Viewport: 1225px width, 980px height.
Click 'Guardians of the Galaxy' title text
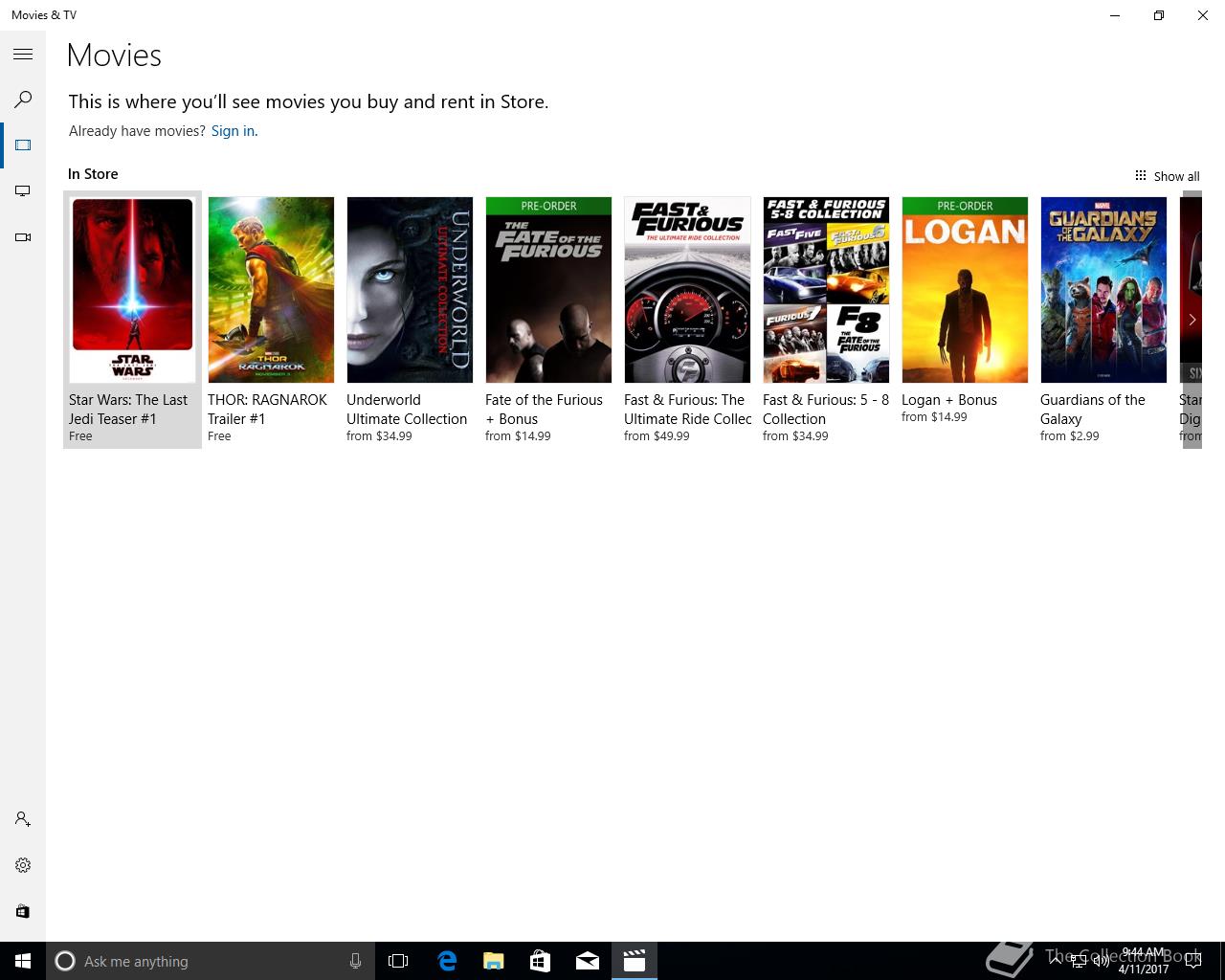coord(1093,410)
